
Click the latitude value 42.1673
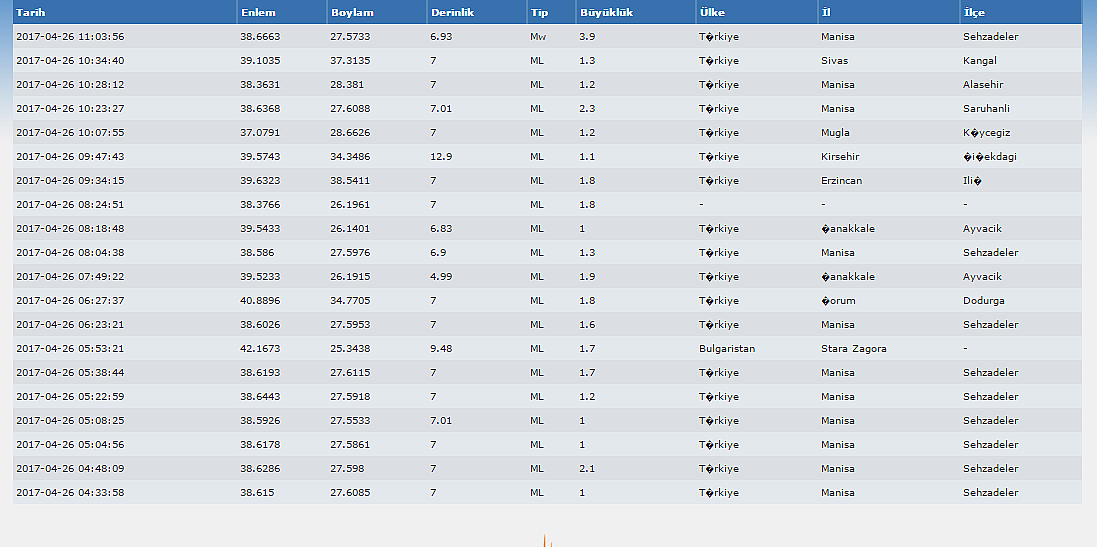coord(260,348)
